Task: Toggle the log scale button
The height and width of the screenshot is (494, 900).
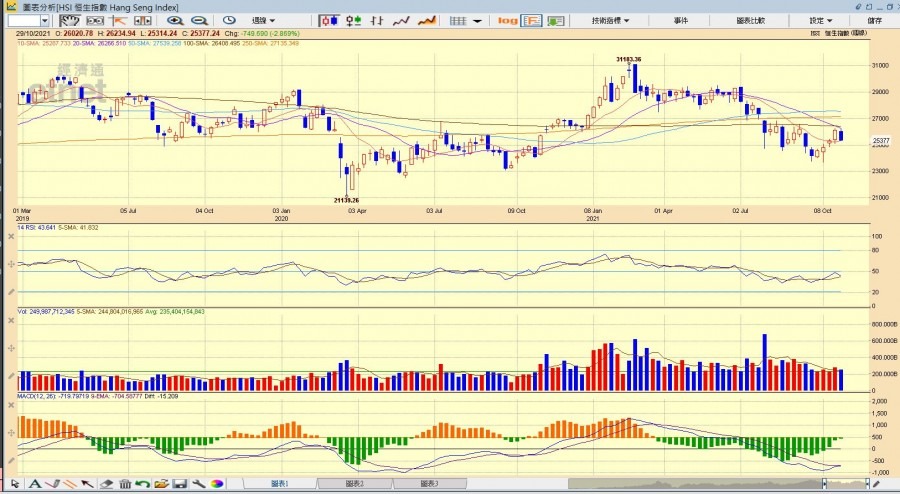Action: click(507, 20)
